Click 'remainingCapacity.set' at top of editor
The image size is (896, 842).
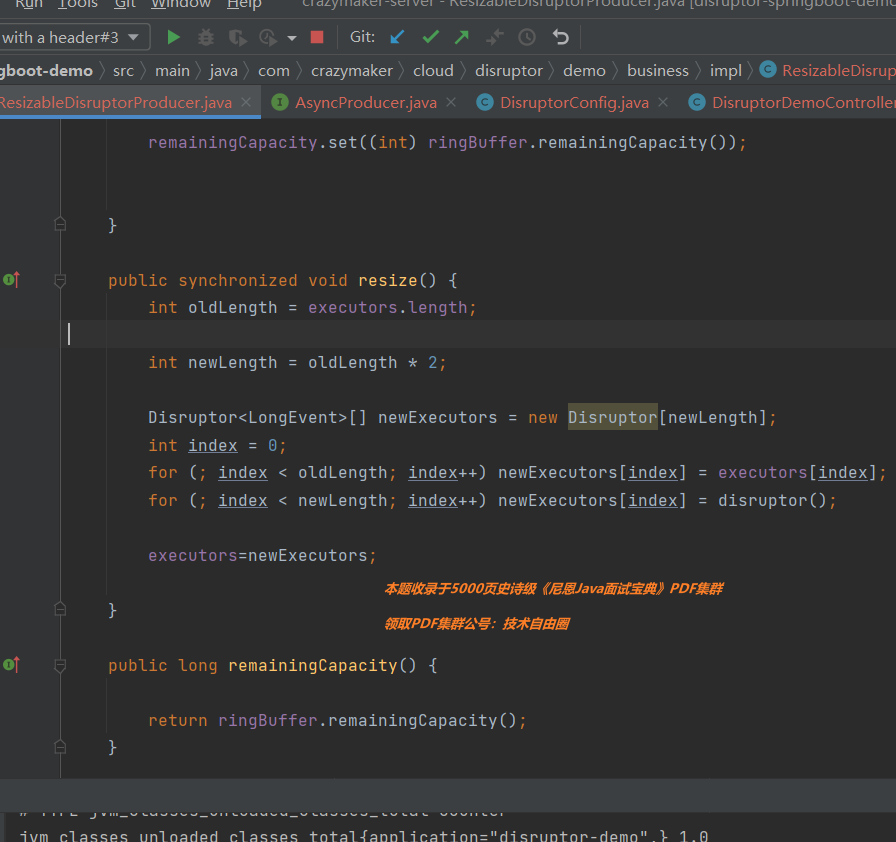point(253,142)
